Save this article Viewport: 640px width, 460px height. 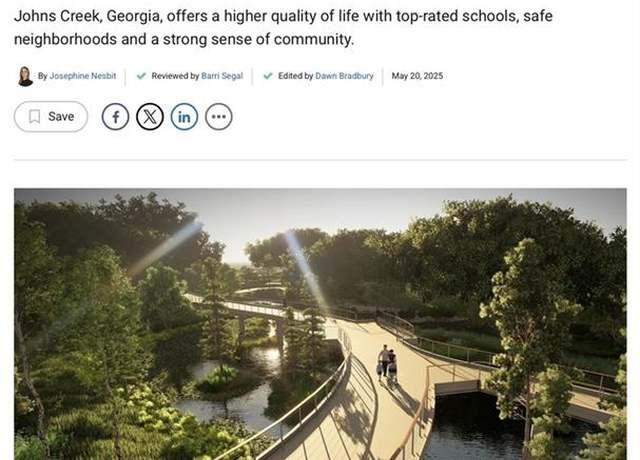click(x=51, y=117)
